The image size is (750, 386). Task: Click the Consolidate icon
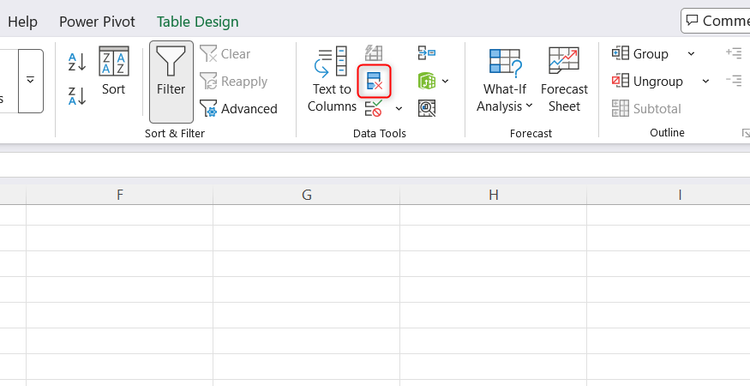pos(426,53)
